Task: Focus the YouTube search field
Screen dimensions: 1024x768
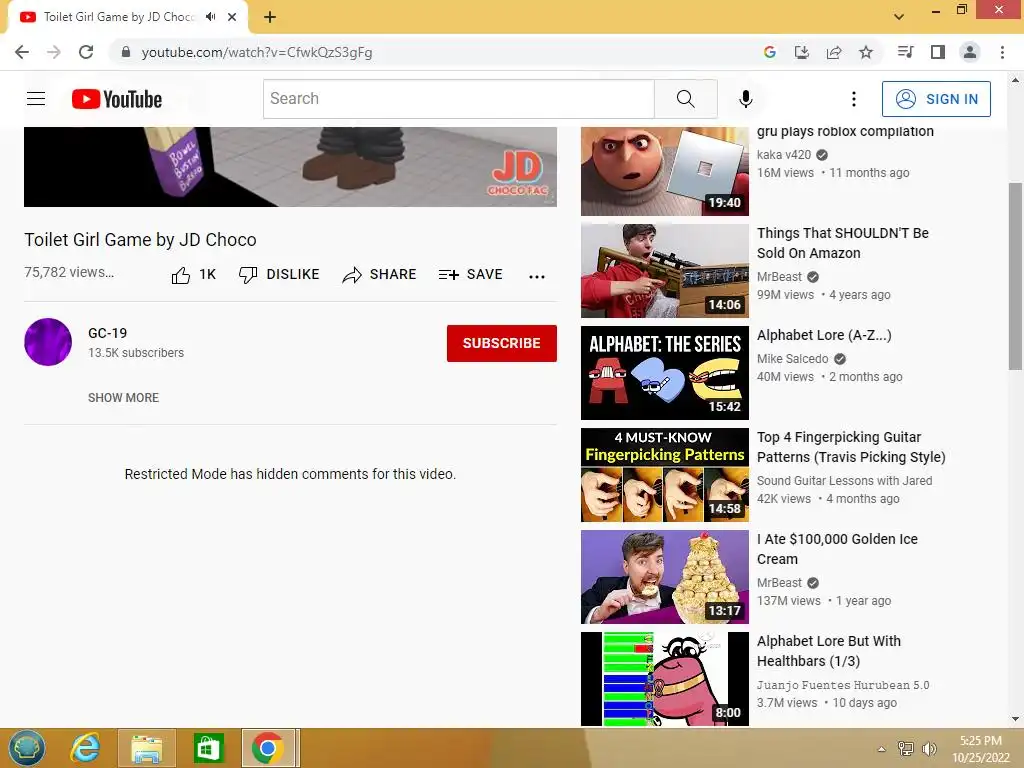Action: [458, 99]
